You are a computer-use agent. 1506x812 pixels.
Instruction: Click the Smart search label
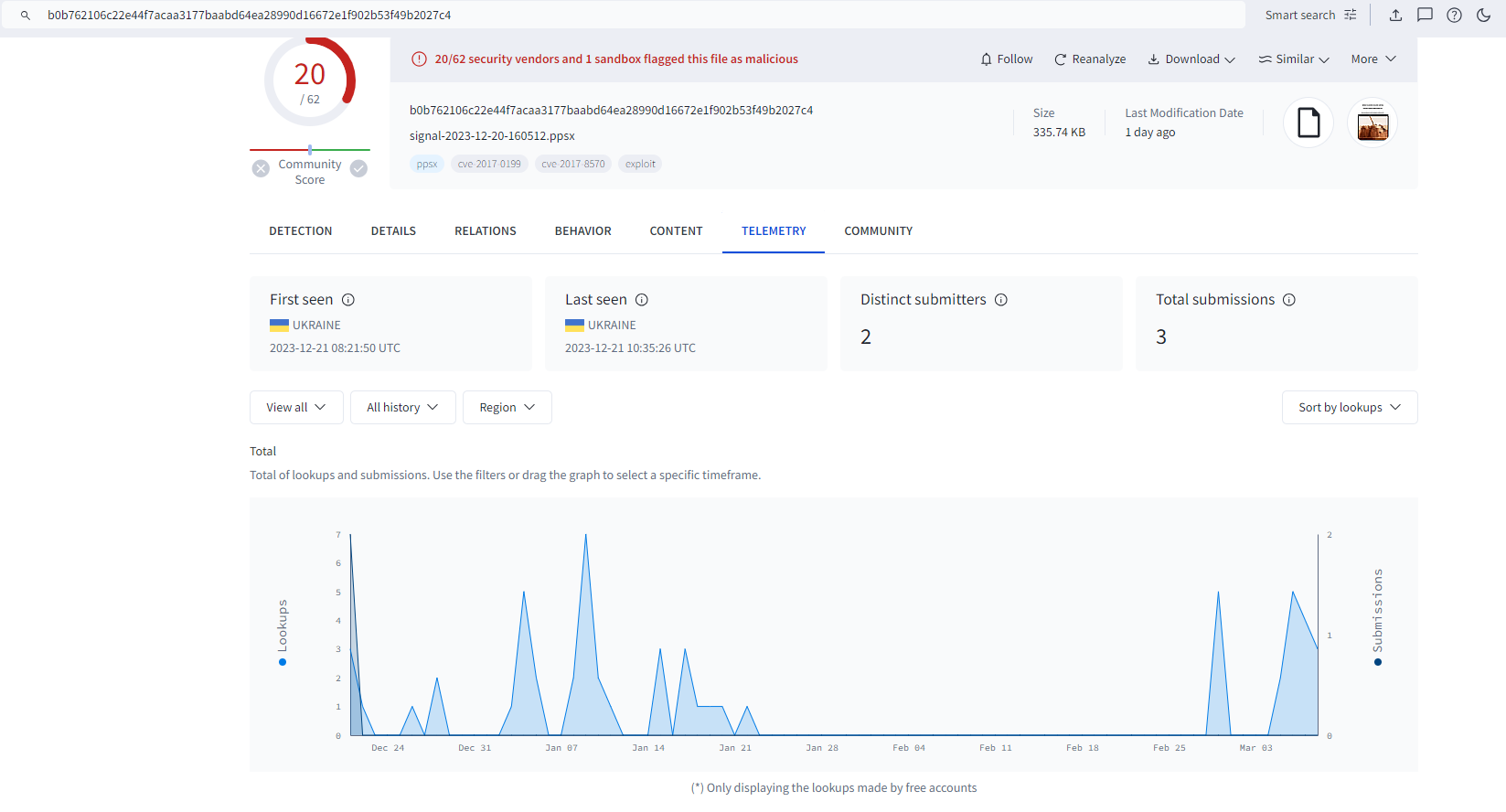coord(1300,16)
